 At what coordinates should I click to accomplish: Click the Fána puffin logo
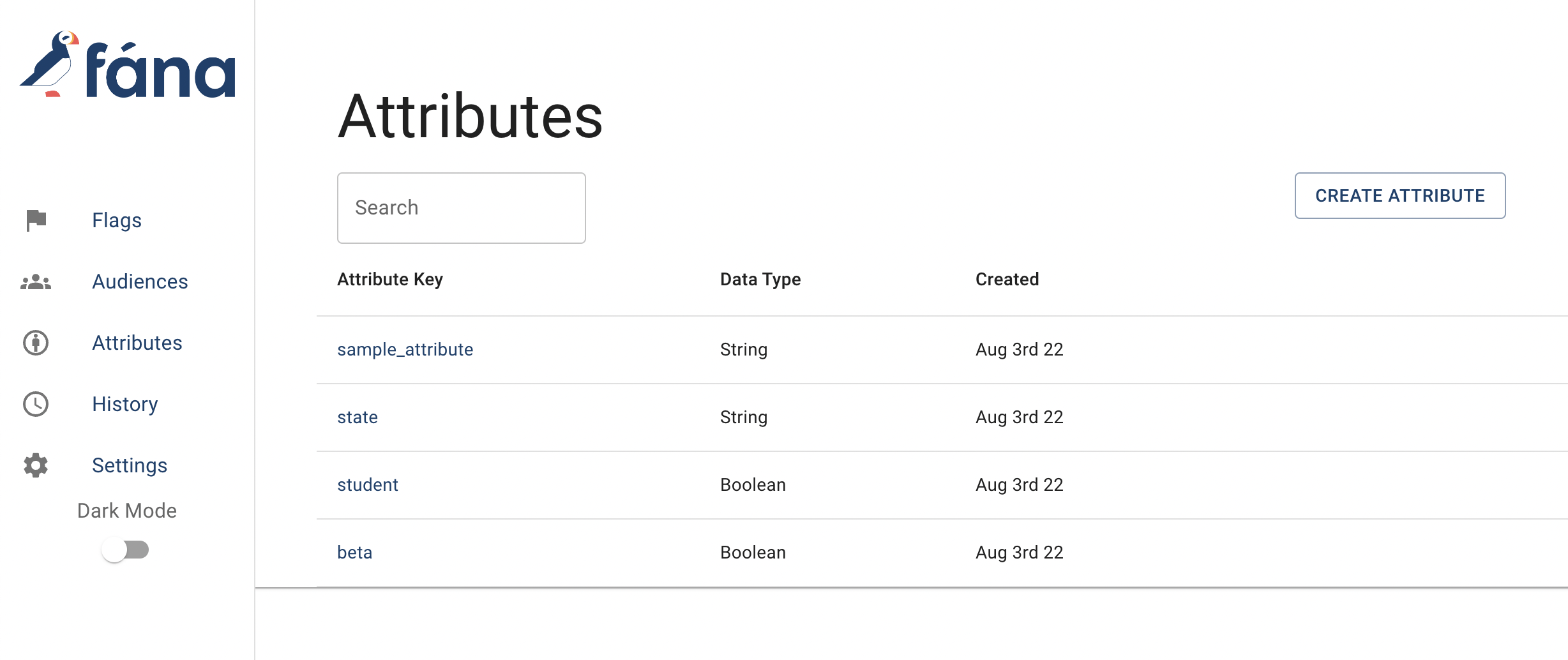[x=128, y=65]
